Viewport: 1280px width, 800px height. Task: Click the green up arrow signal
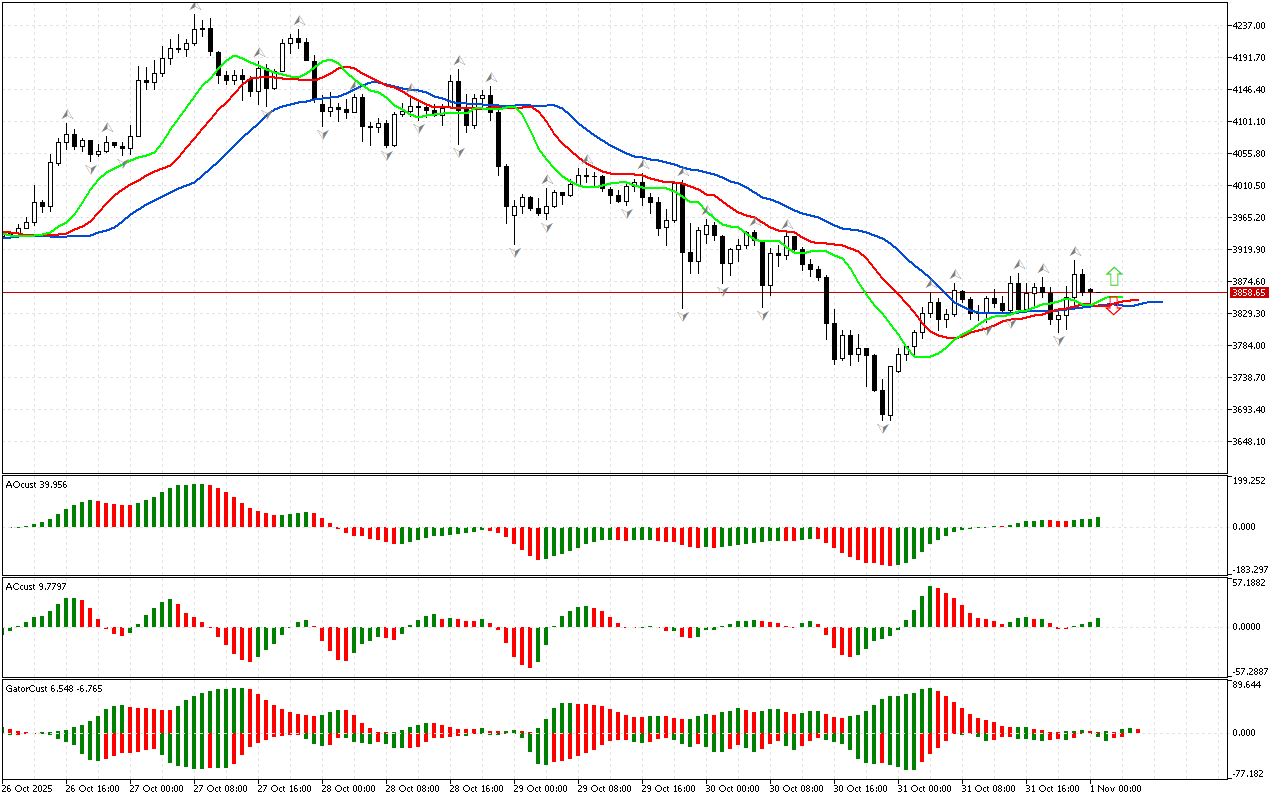(x=1113, y=276)
